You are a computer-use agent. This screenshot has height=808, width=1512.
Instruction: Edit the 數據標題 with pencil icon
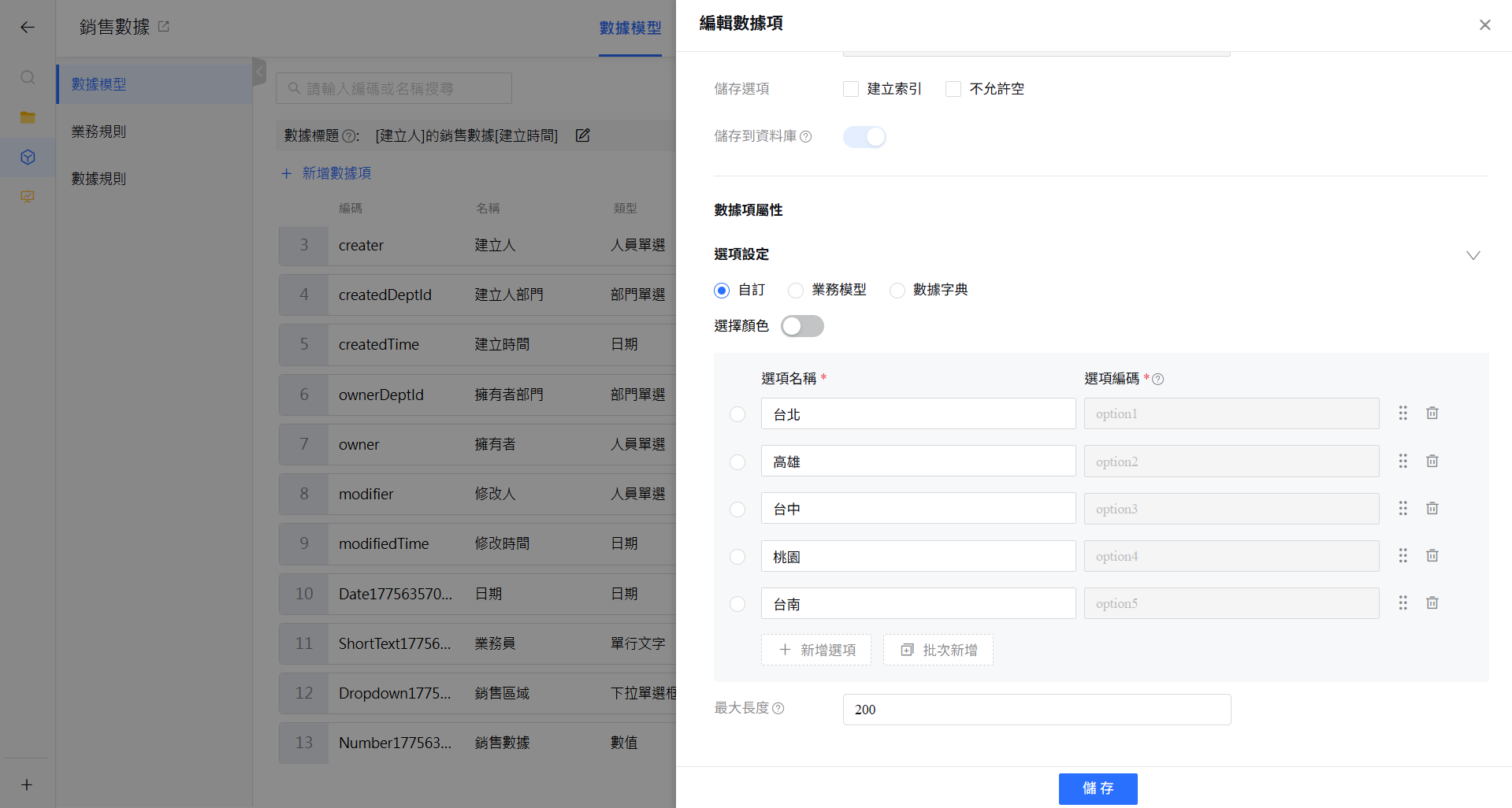click(582, 135)
